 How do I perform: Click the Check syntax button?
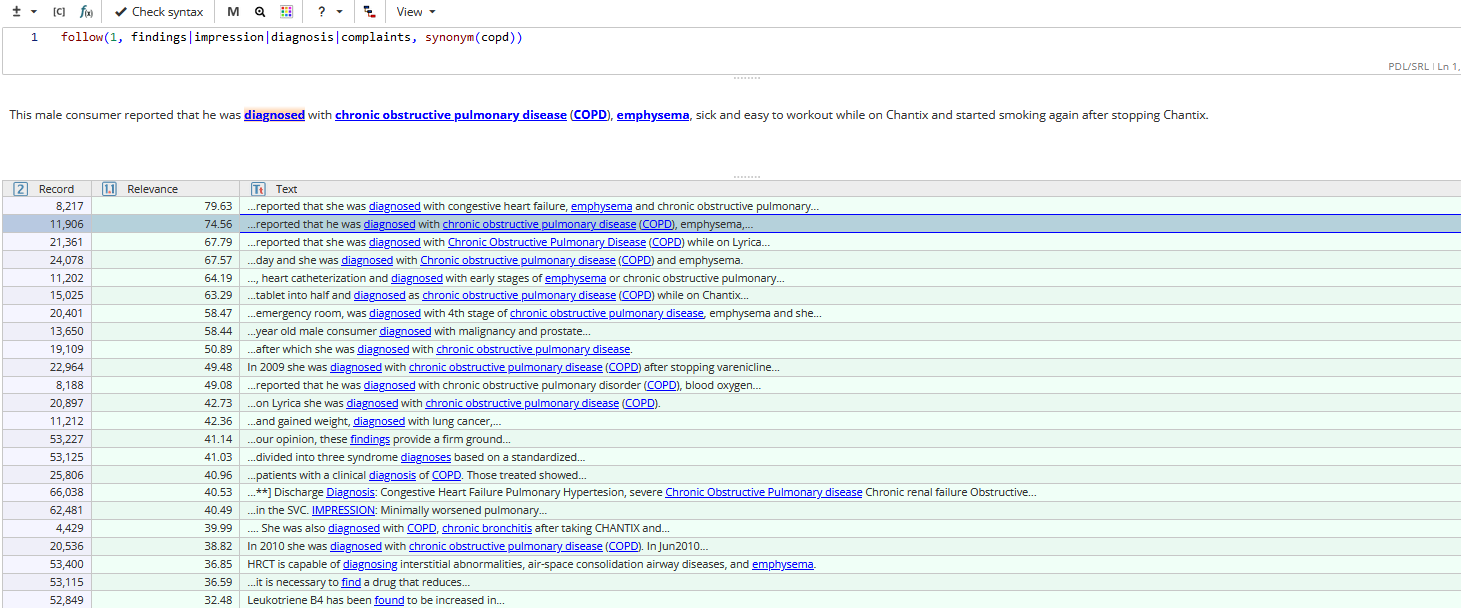[x=158, y=11]
